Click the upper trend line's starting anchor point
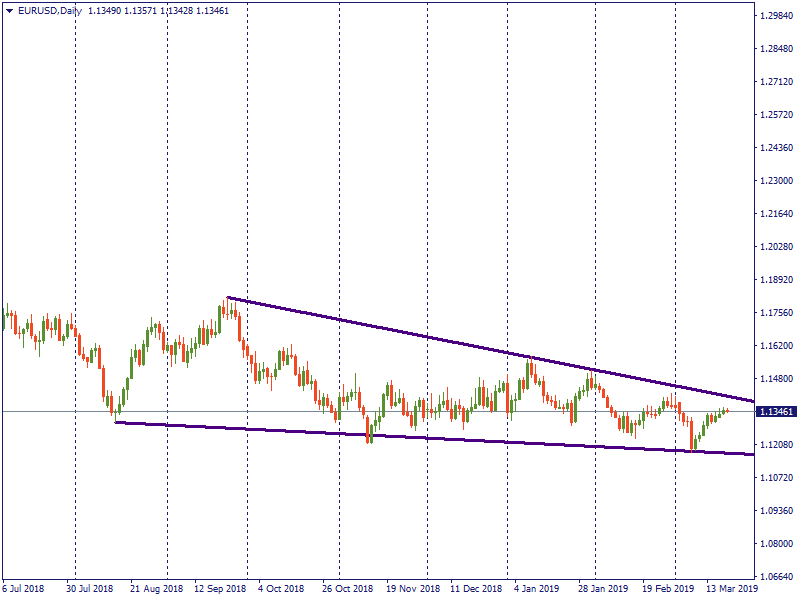This screenshot has width=800, height=600. pyautogui.click(x=228, y=297)
